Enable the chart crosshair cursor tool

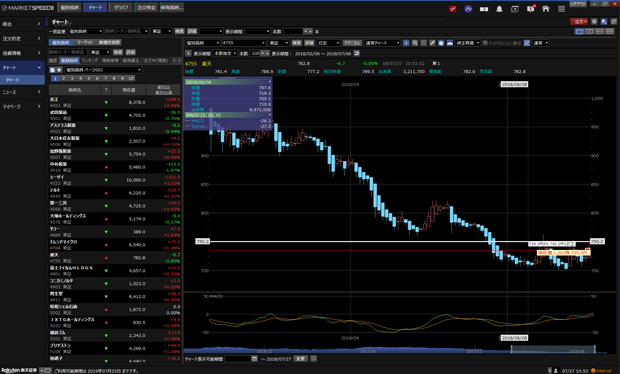(406, 43)
